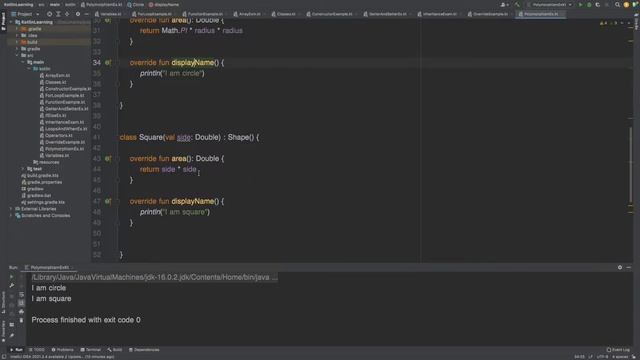
Task: Click Run with Coverage icon in top toolbar
Action: pos(598,5)
